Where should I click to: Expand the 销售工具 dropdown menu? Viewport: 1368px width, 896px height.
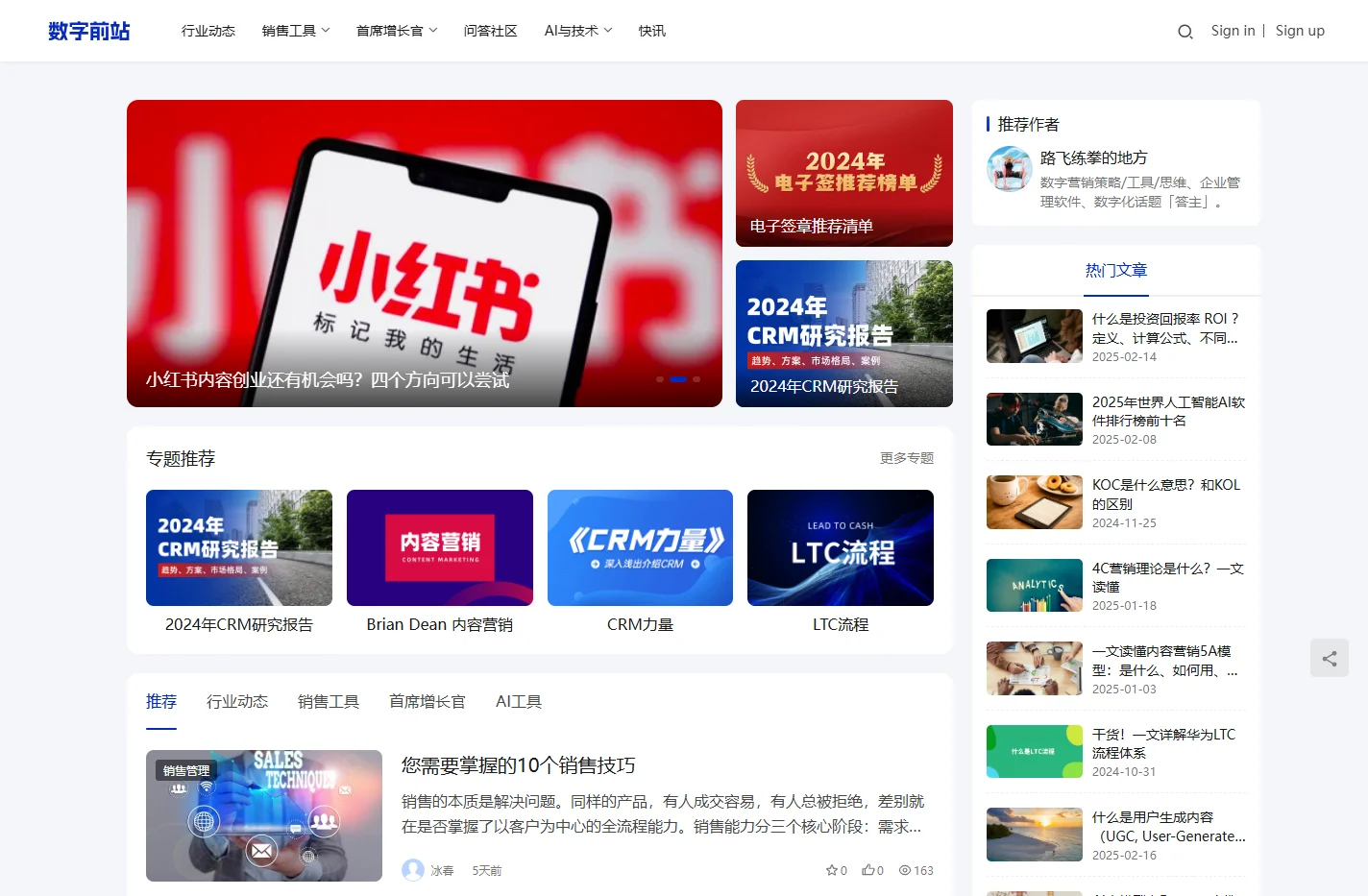(x=296, y=31)
